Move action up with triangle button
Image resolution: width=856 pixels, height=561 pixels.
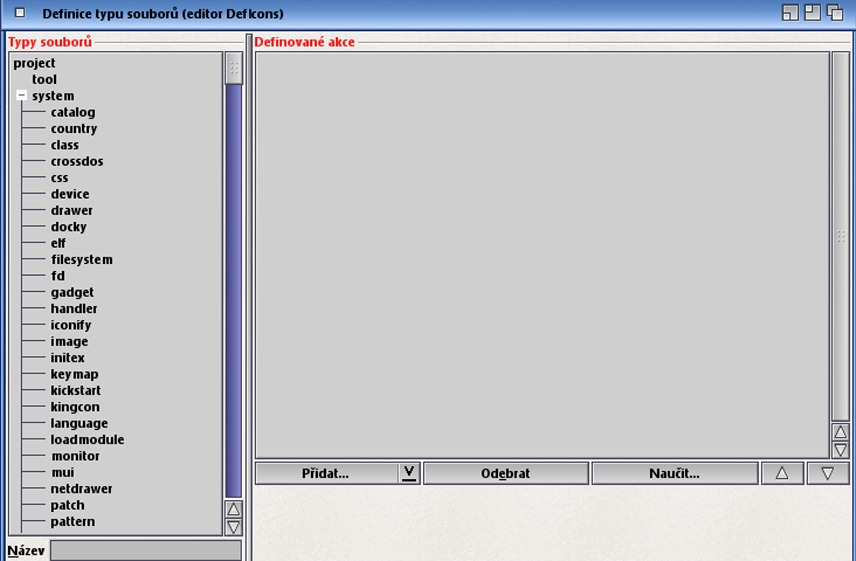tap(782, 473)
